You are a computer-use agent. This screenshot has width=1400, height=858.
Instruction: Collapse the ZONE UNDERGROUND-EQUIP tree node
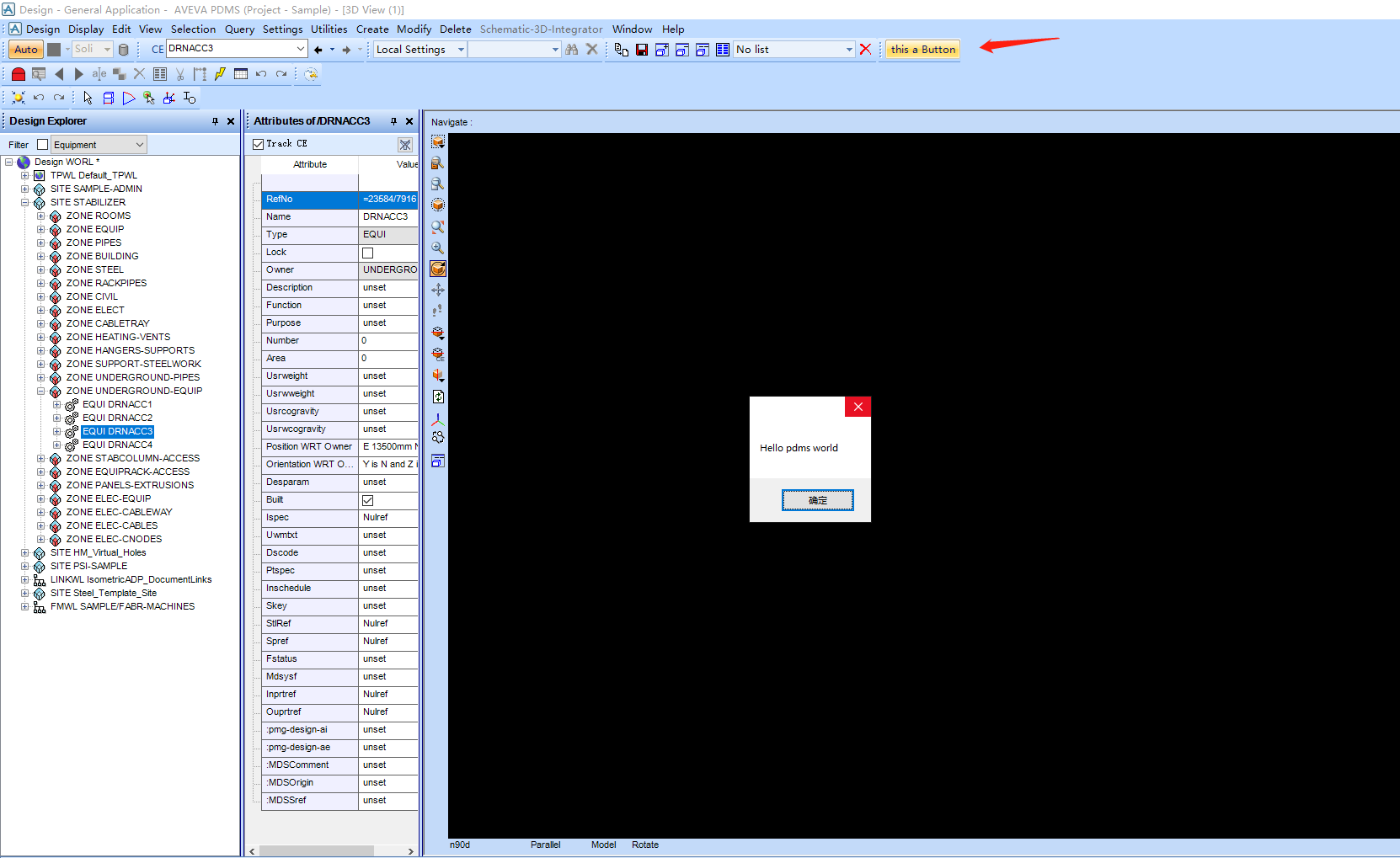40,391
